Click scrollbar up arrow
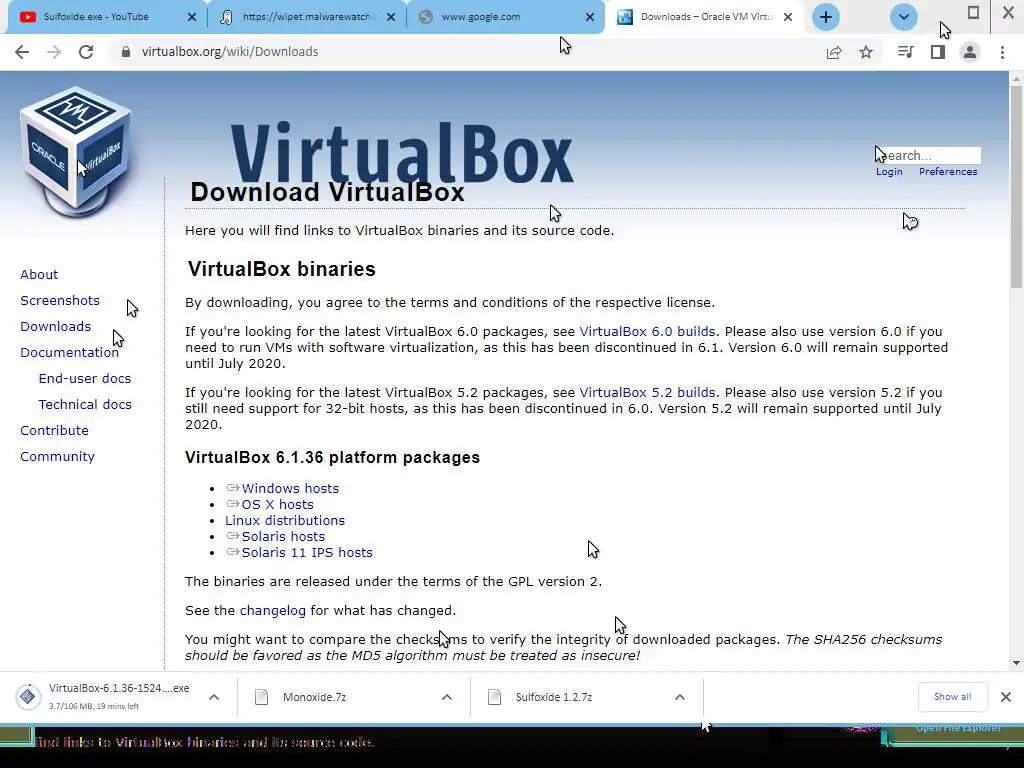Screen dimensions: 1024x768 [1016, 79]
